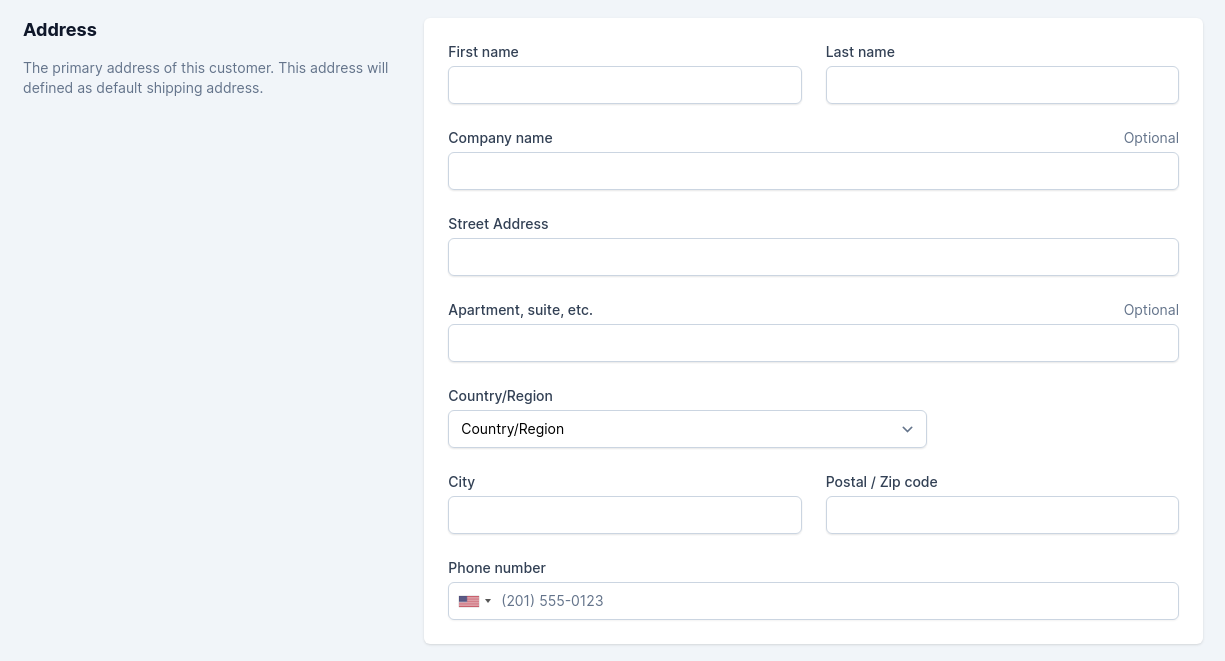Select the Apartment, suite, etc. field
Image resolution: width=1225 pixels, height=661 pixels.
[x=813, y=343]
